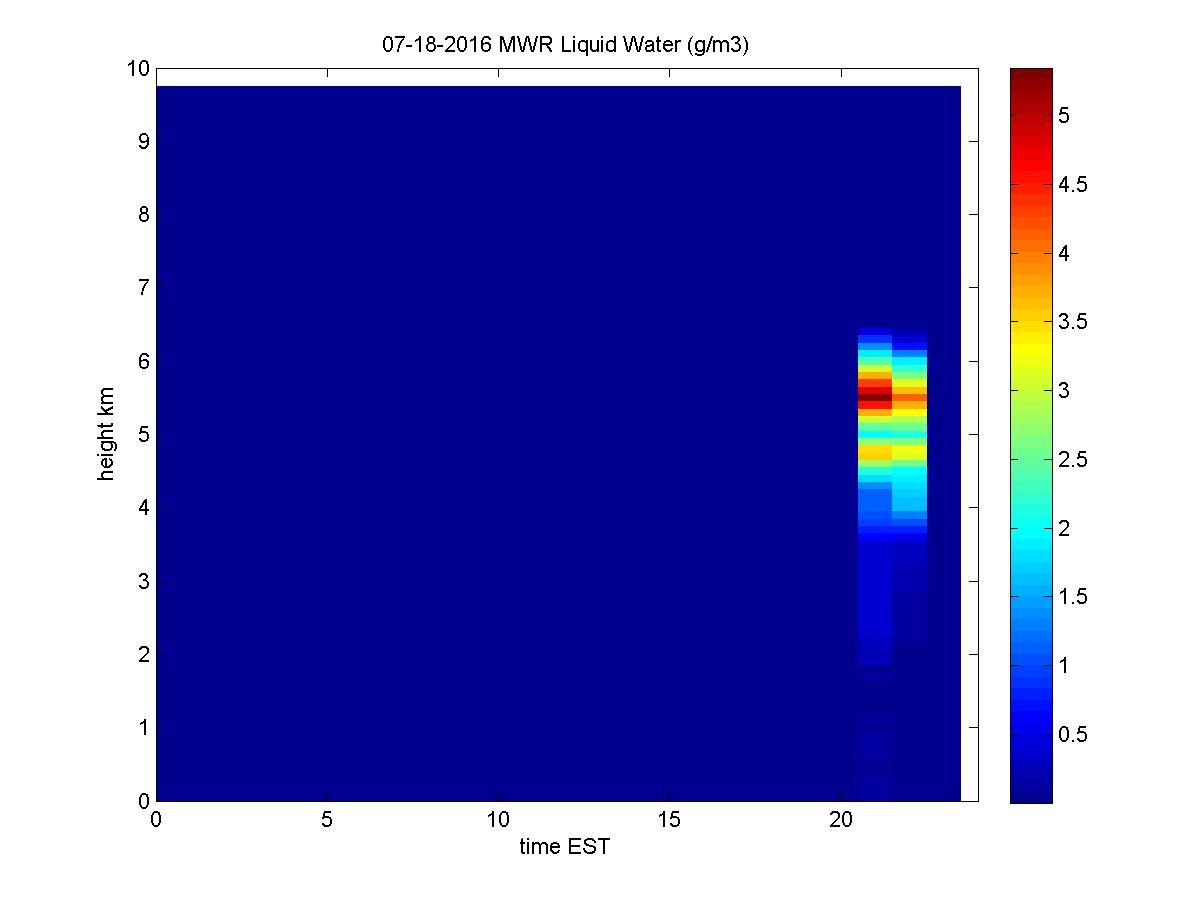Click the 'height km' y-axis label
Screen dimensions: 1200x900
pyautogui.click(x=106, y=434)
